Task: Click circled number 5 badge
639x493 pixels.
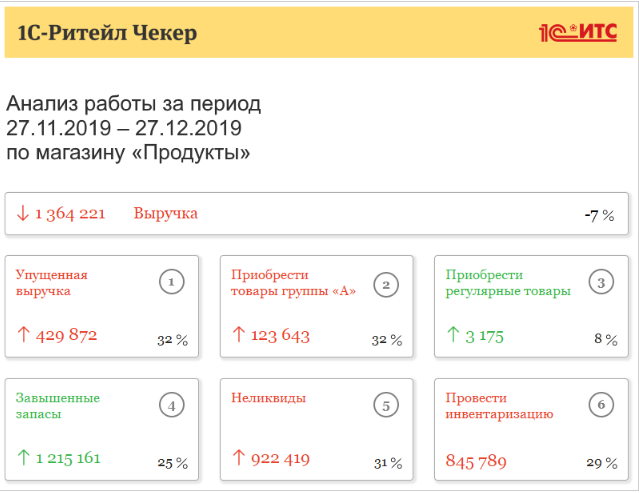Action: point(386,405)
